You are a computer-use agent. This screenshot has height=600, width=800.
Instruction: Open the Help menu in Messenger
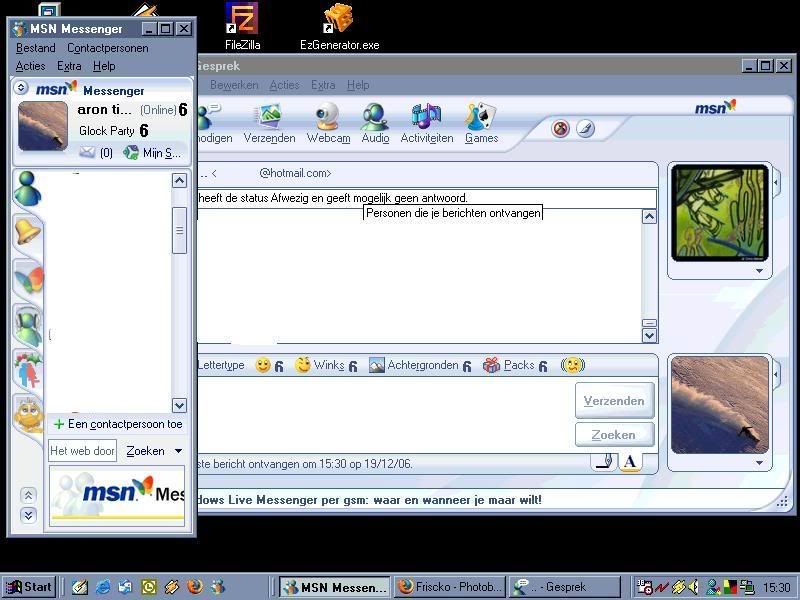[x=104, y=66]
